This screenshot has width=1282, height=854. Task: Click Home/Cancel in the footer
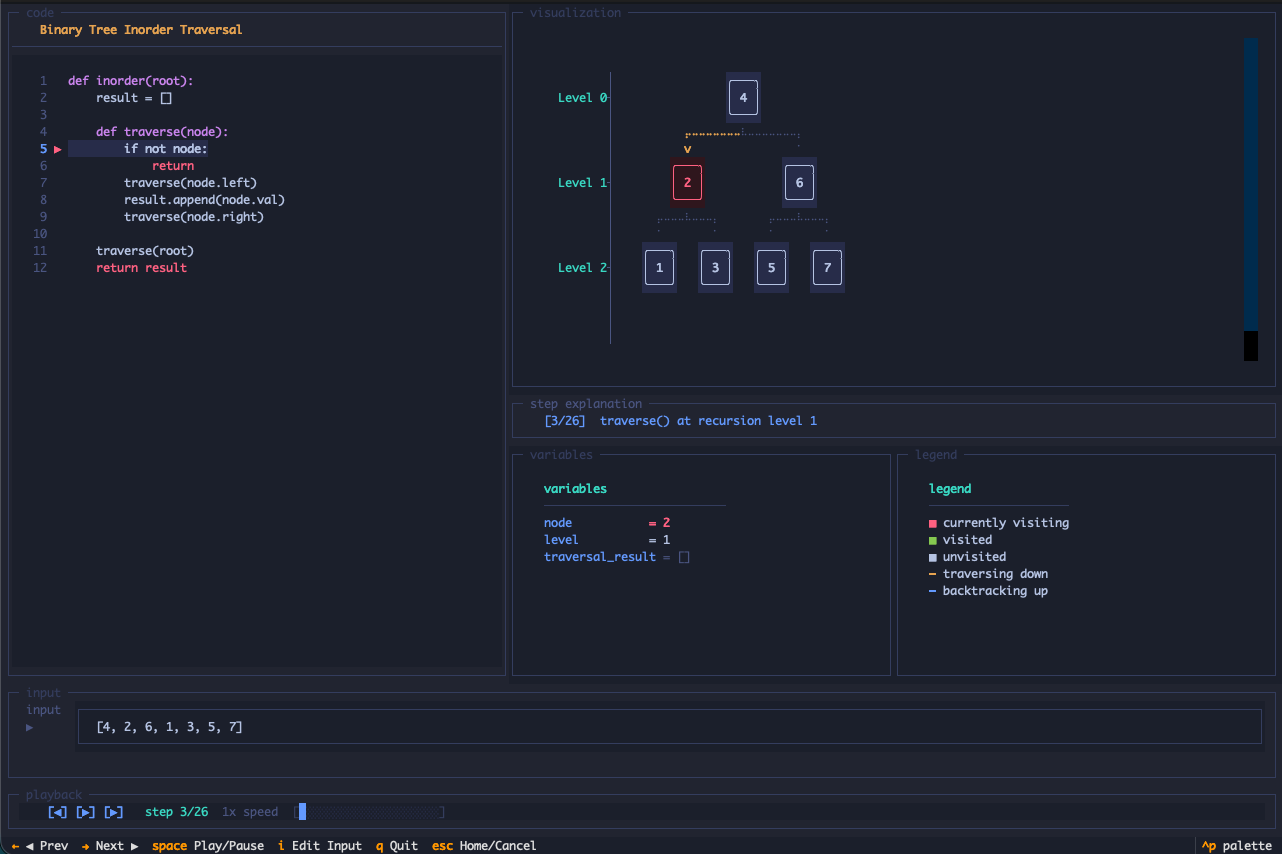[x=484, y=846]
